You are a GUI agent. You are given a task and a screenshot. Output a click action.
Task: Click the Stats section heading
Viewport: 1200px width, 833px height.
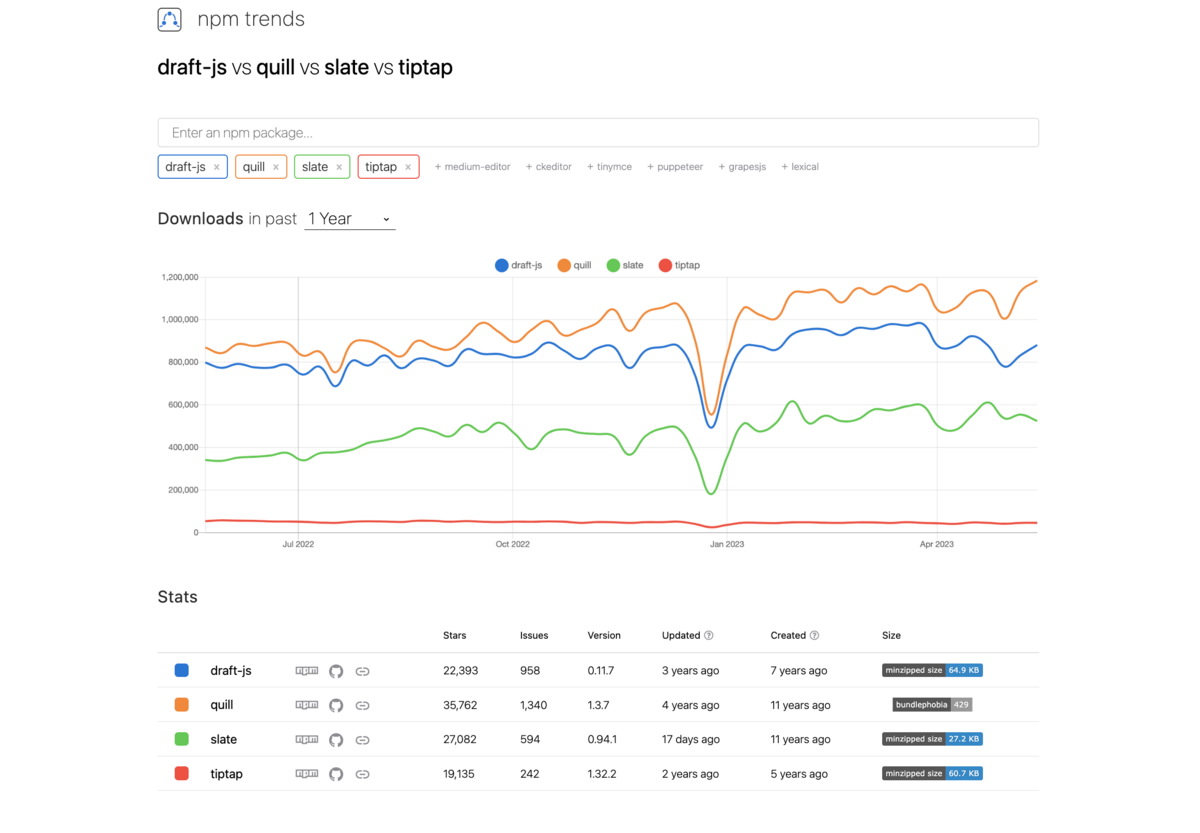tap(177, 597)
